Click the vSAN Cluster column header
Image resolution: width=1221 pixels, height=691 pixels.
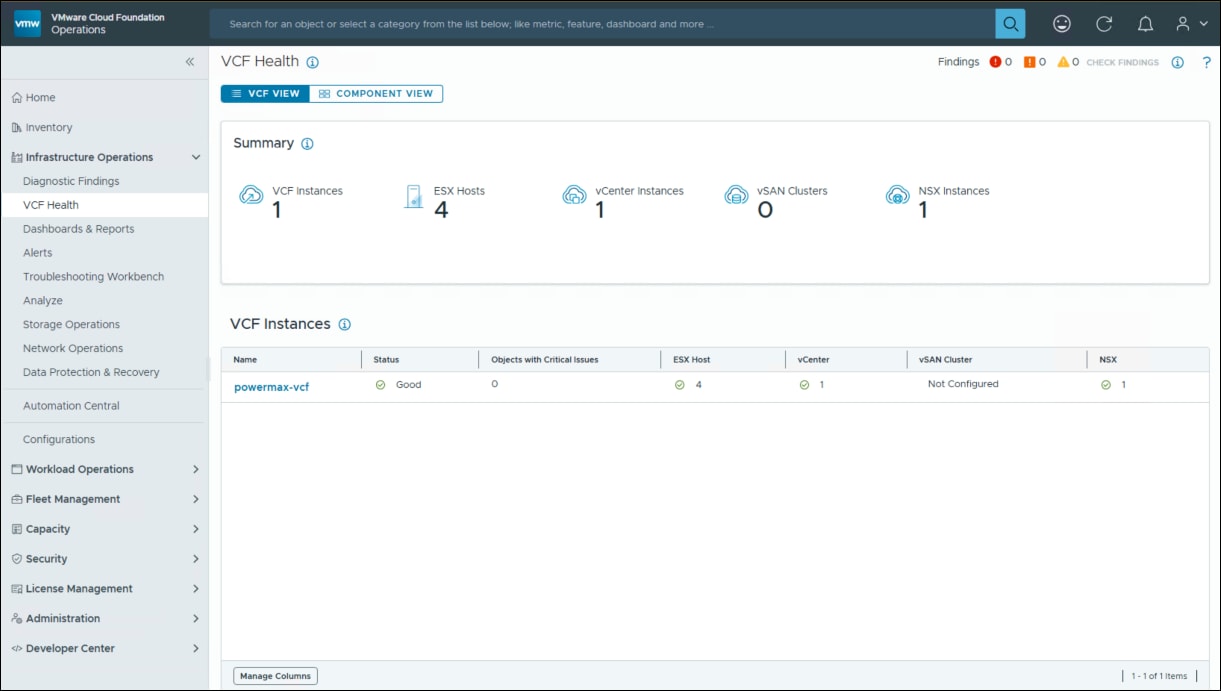click(x=996, y=360)
